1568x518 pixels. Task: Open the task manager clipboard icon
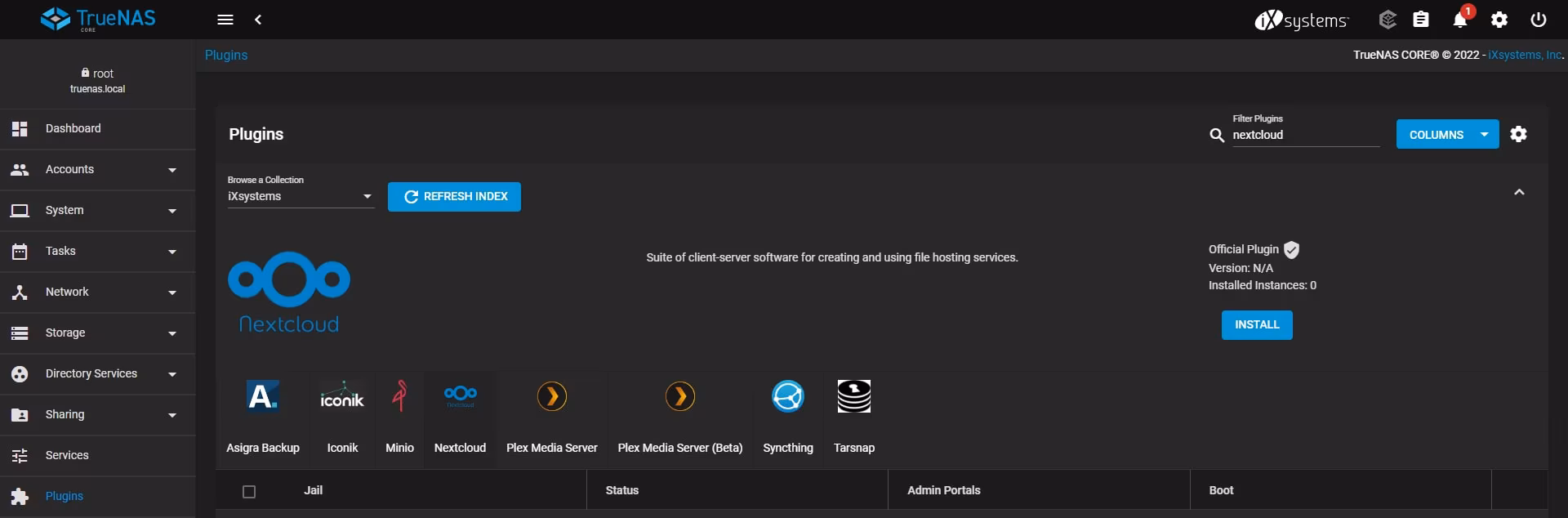point(1421,20)
